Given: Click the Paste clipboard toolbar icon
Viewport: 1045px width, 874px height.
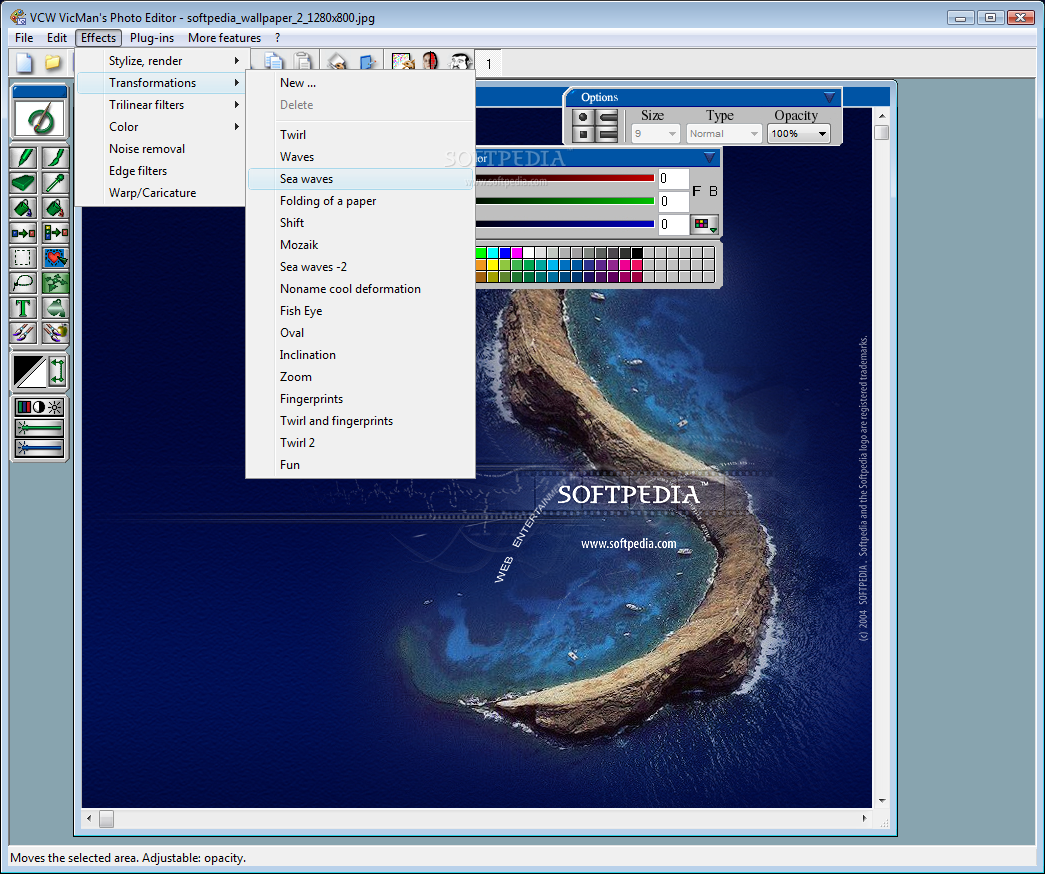Looking at the screenshot, I should [303, 62].
